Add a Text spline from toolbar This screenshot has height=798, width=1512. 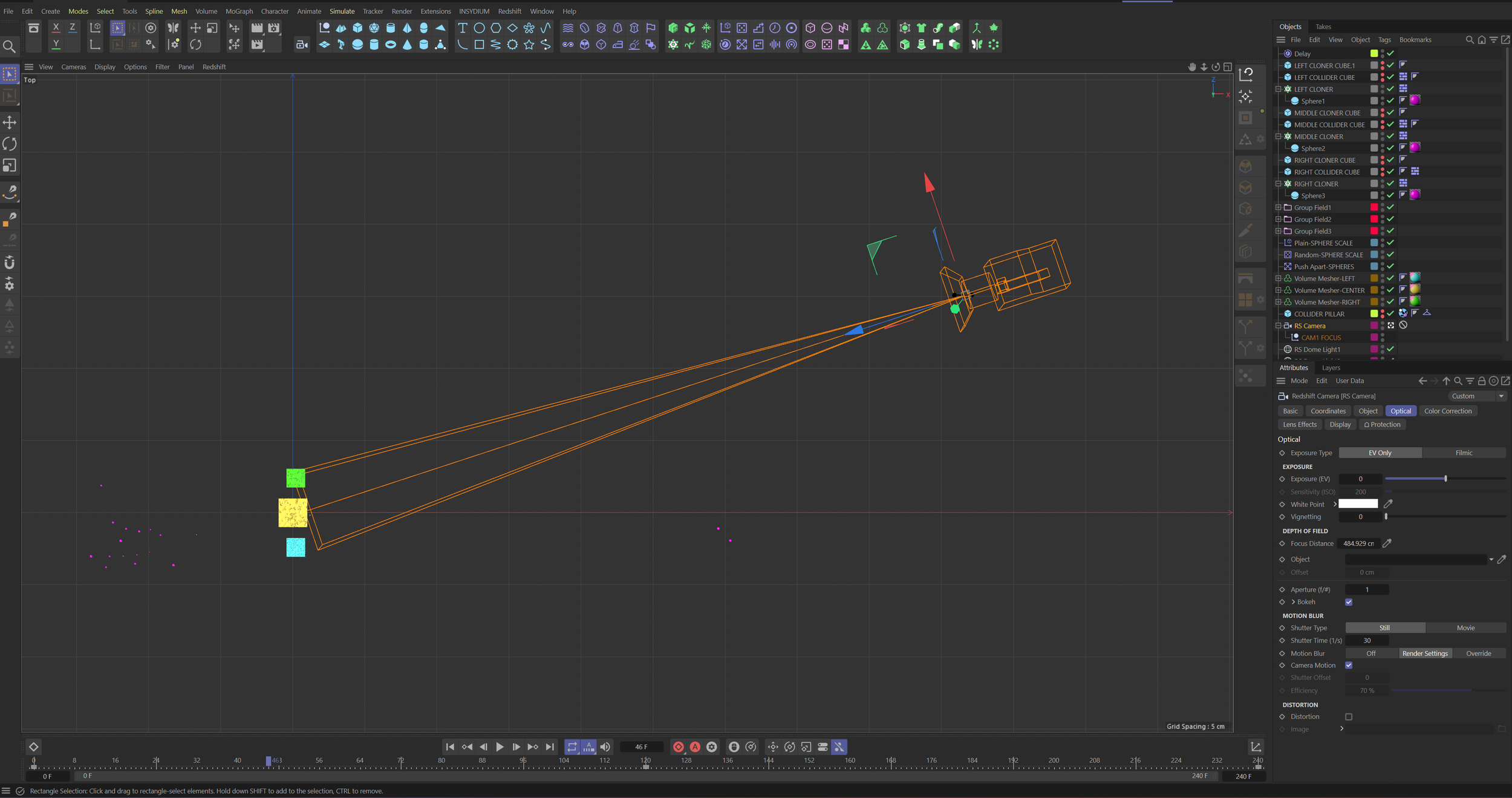click(463, 28)
